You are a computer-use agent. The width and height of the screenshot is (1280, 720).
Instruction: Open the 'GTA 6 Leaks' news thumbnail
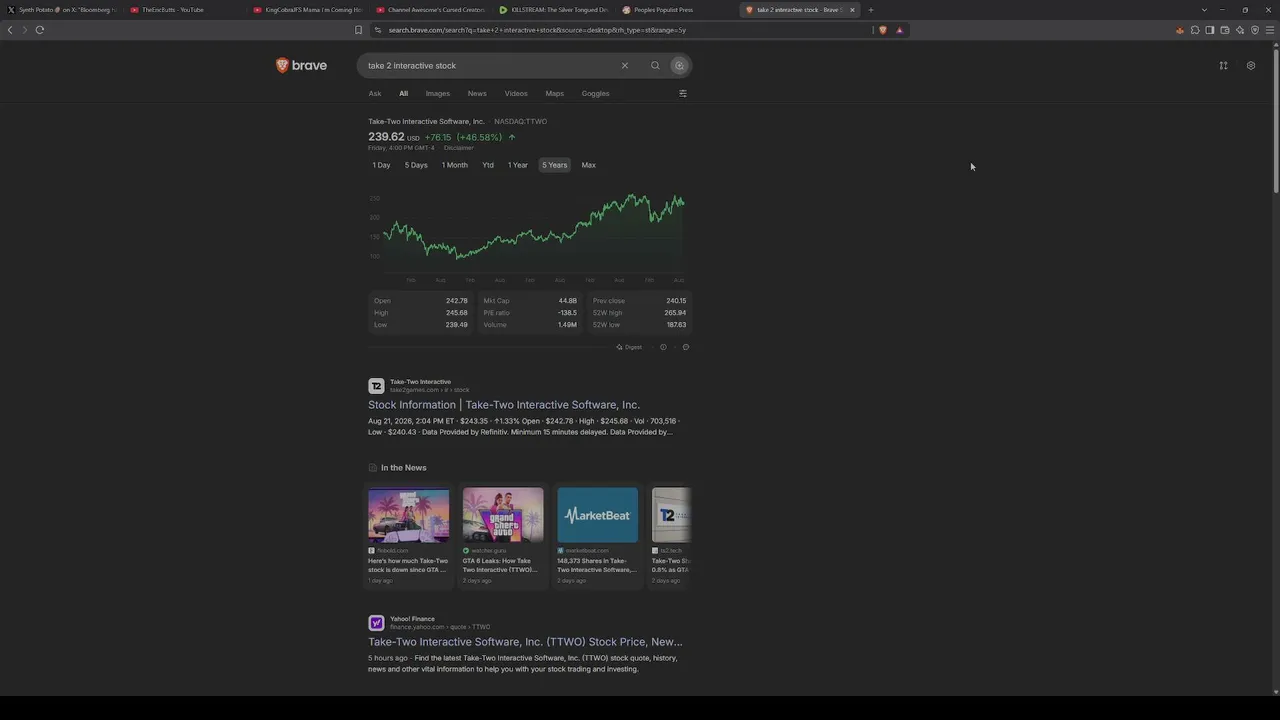[x=503, y=515]
